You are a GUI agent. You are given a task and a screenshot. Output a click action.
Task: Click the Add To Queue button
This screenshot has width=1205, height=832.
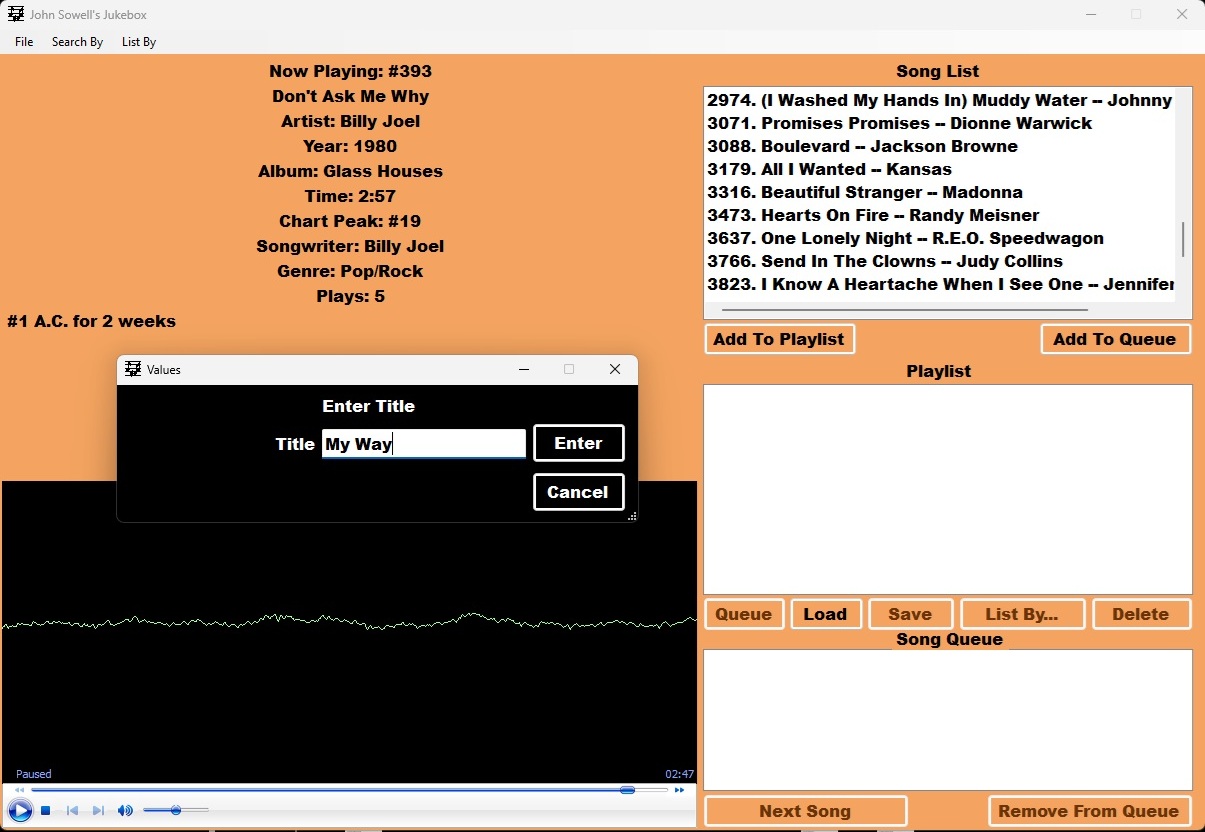(x=1114, y=339)
